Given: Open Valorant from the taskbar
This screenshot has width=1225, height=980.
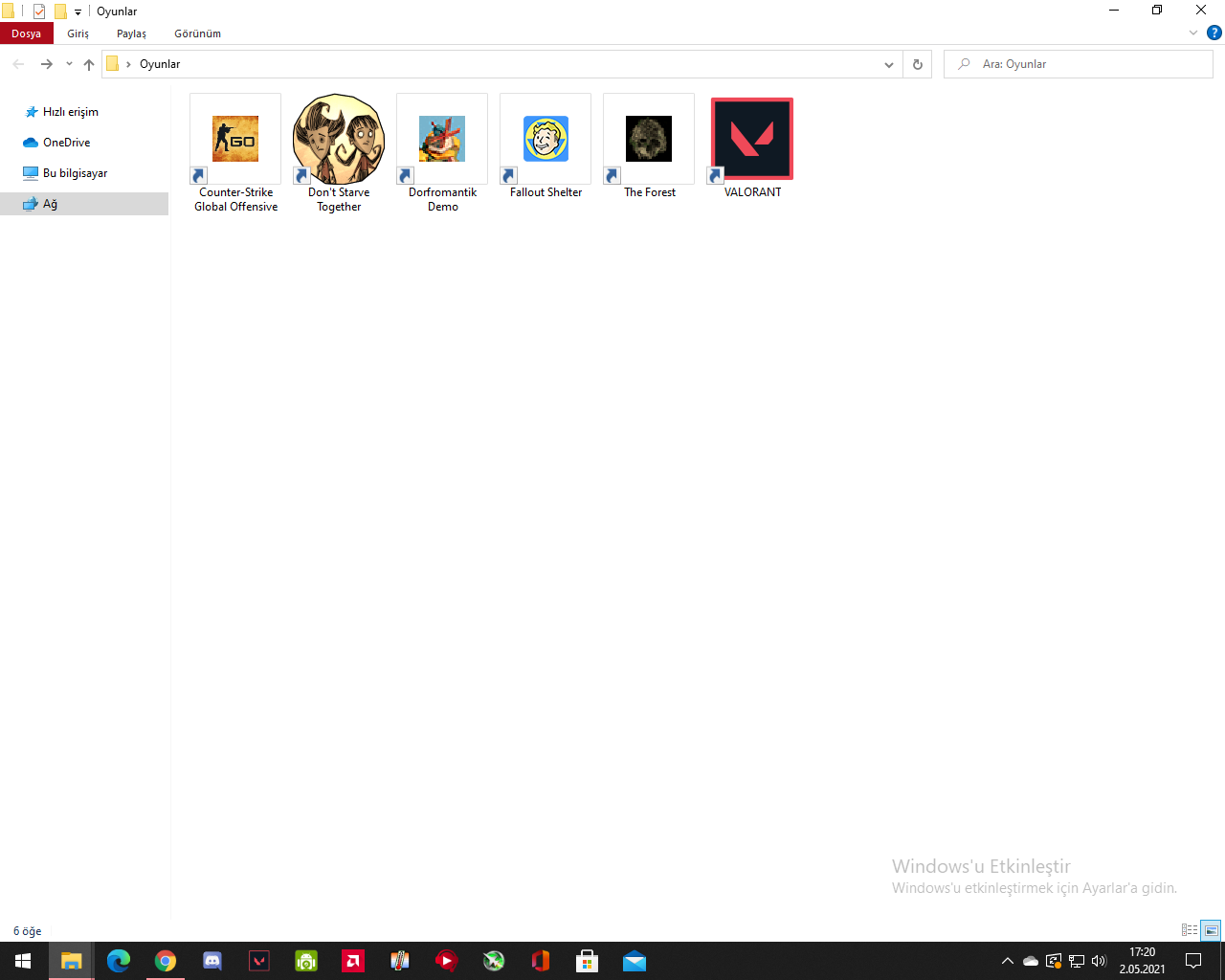Looking at the screenshot, I should (x=259, y=961).
